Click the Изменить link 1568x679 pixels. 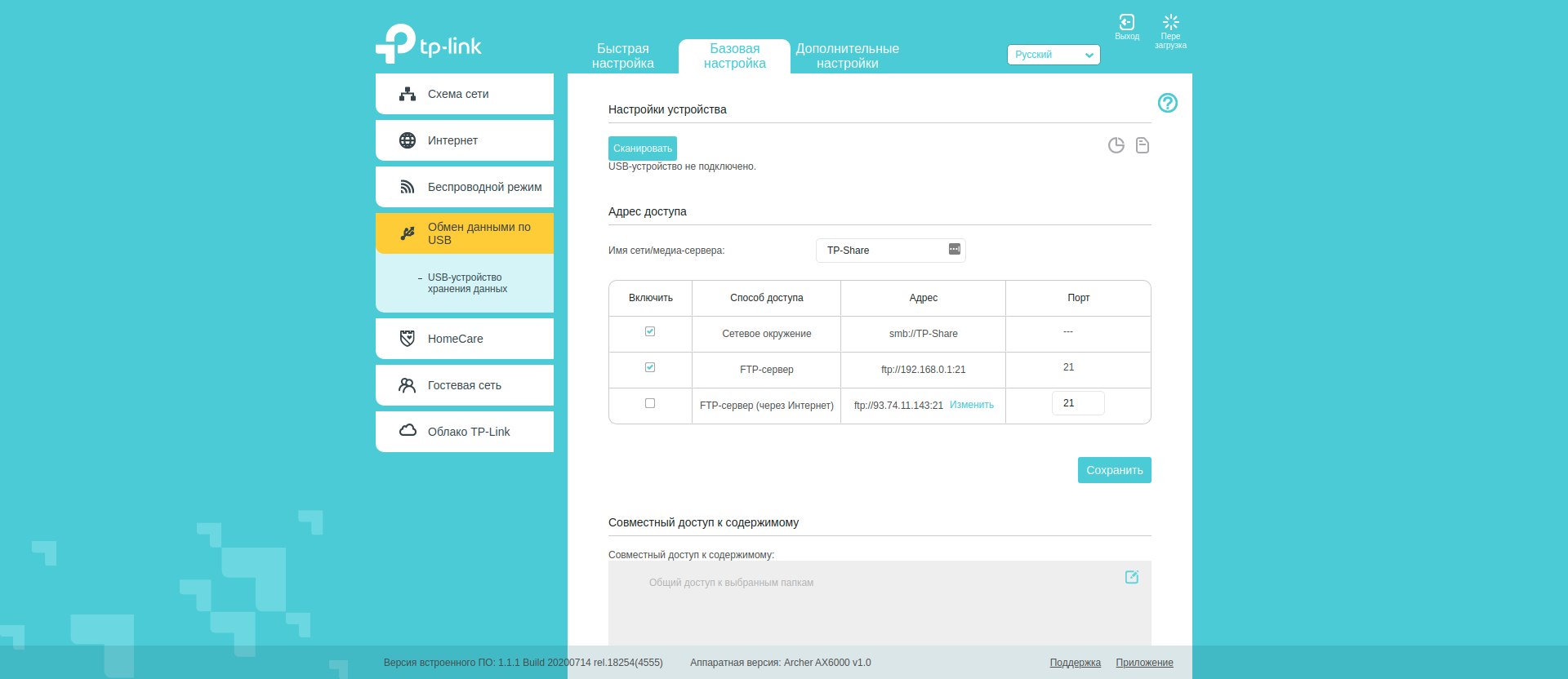tap(971, 405)
